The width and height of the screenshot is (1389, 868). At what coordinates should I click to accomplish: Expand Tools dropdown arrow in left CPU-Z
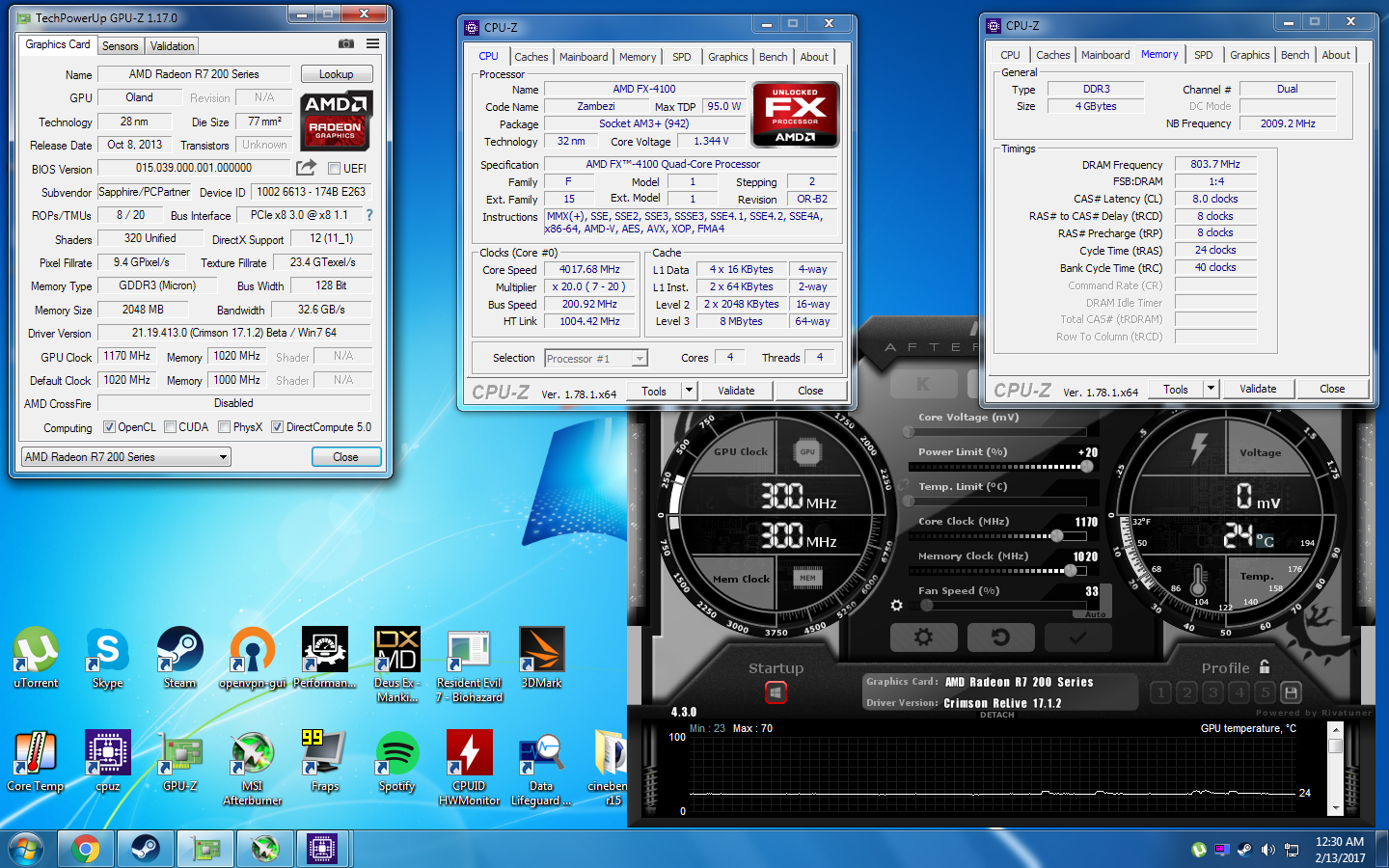pyautogui.click(x=689, y=391)
